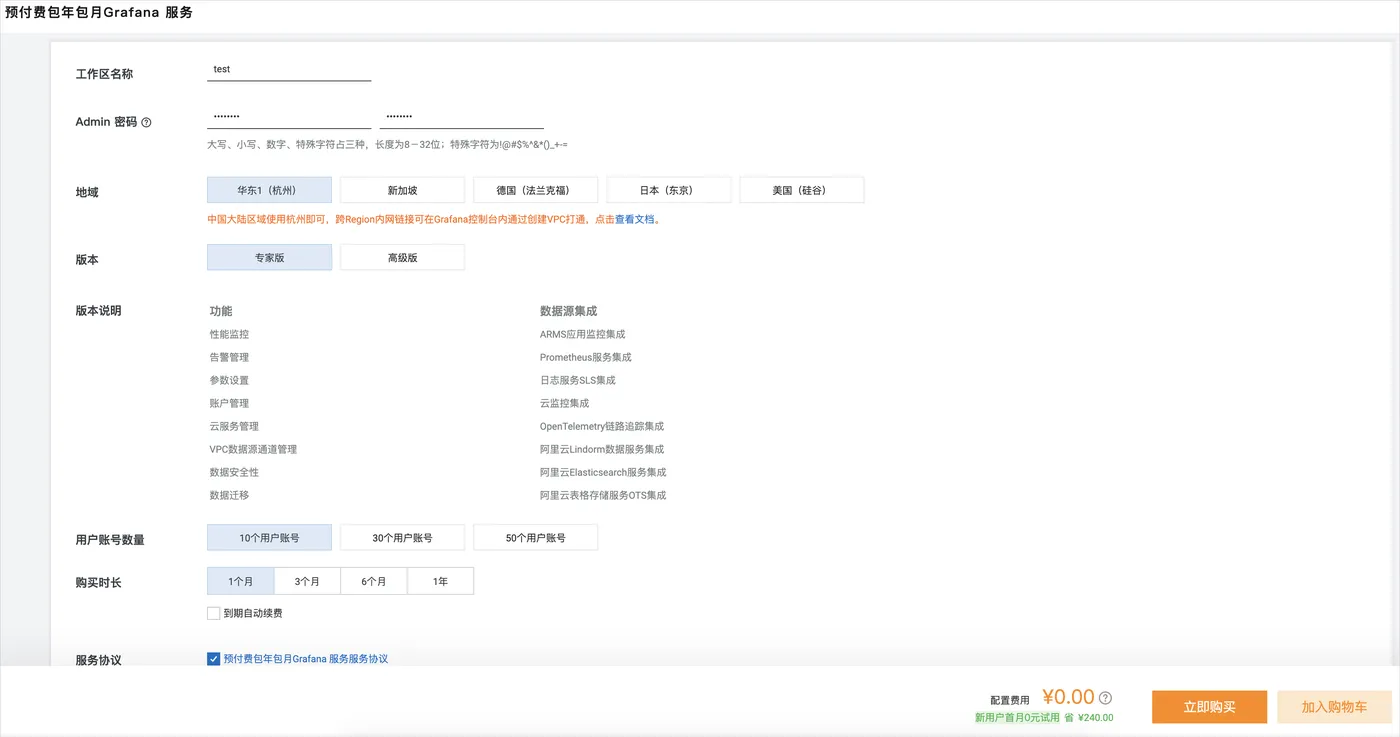Click the 加入购物车 button
This screenshot has height=737, width=1400.
point(1334,707)
